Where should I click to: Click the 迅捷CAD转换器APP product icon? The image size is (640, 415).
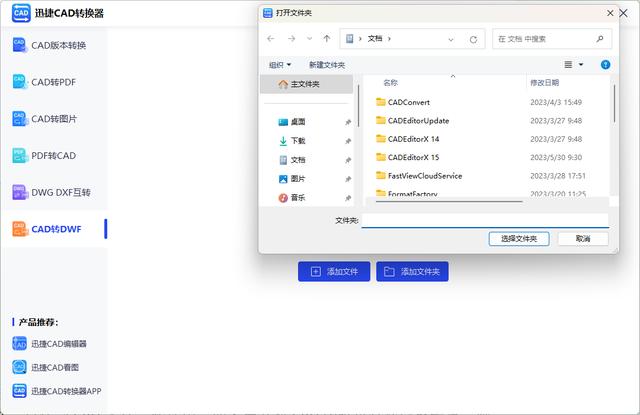click(x=19, y=391)
